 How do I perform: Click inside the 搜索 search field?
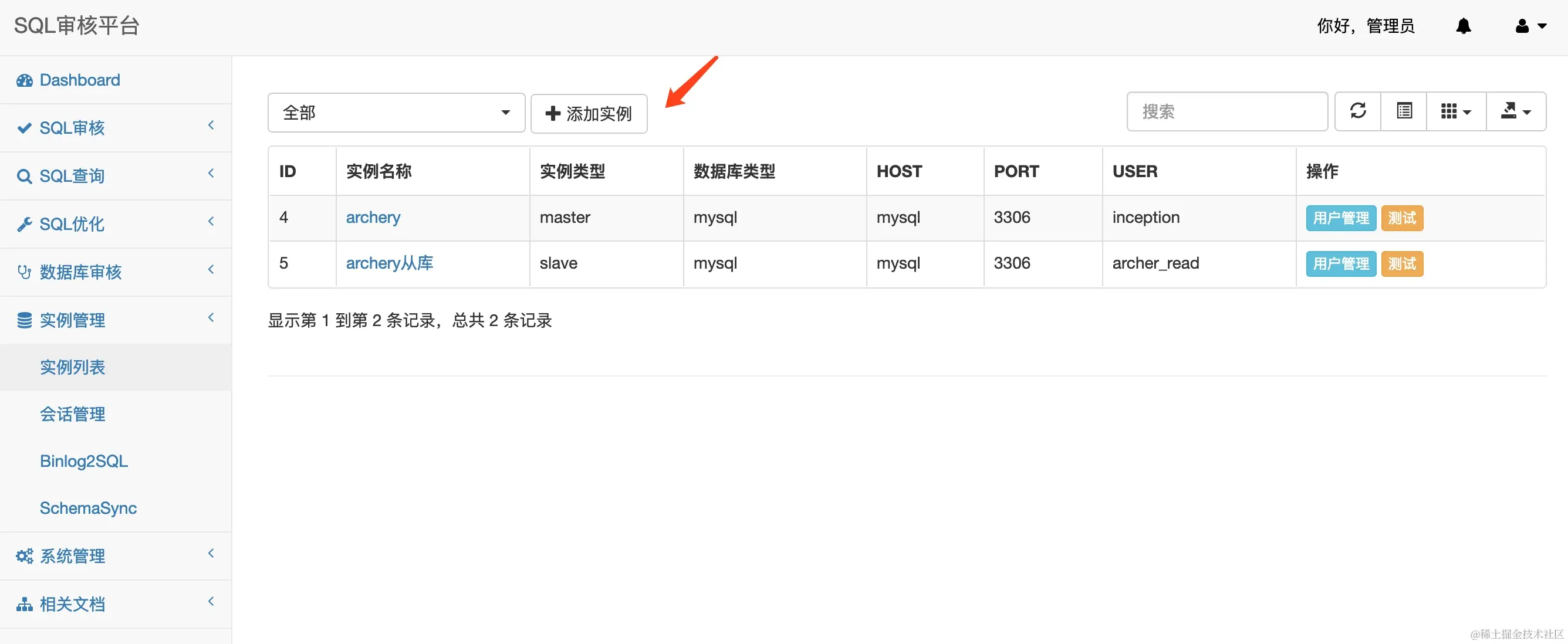tap(1226, 111)
